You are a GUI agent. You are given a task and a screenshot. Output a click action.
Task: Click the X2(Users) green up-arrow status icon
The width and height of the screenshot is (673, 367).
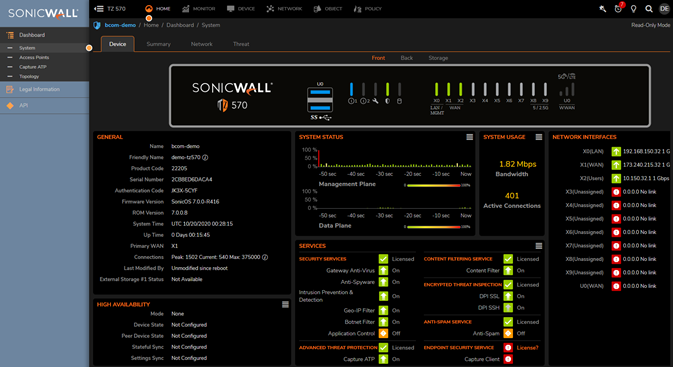pos(616,178)
